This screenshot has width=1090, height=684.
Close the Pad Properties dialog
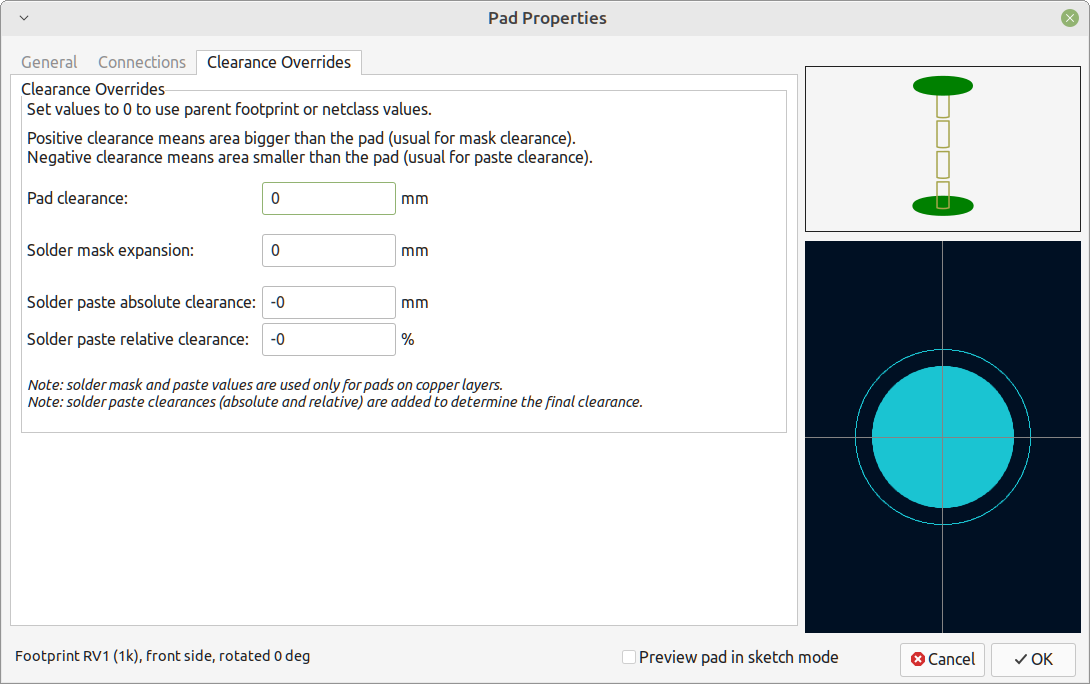[x=1070, y=18]
